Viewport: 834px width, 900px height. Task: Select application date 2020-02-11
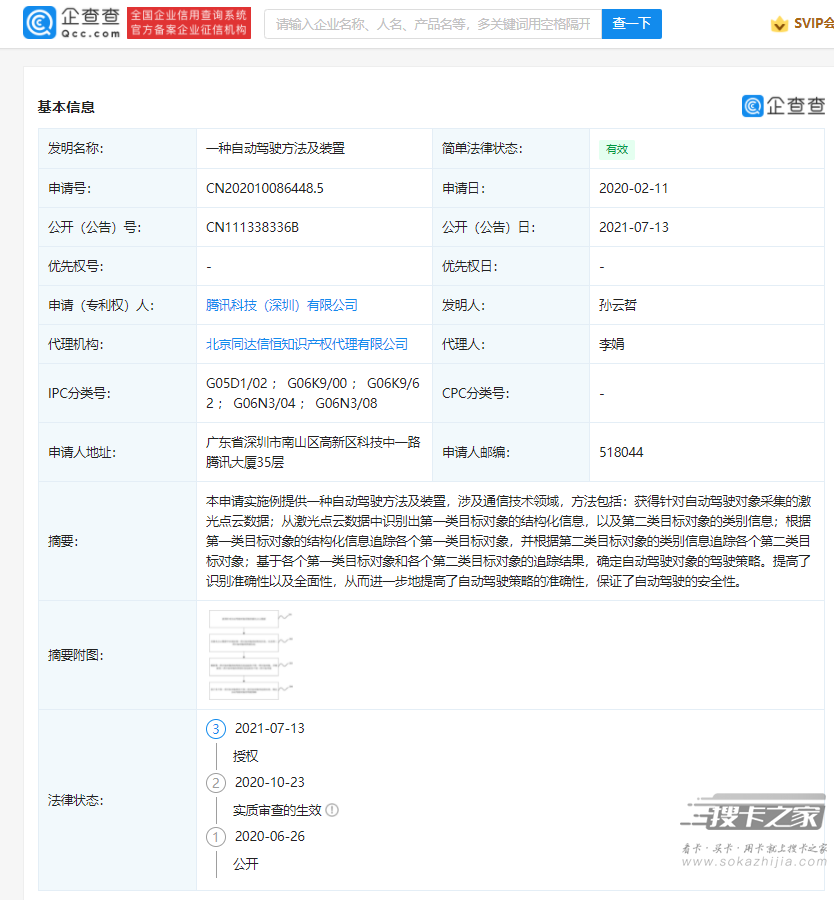click(634, 188)
